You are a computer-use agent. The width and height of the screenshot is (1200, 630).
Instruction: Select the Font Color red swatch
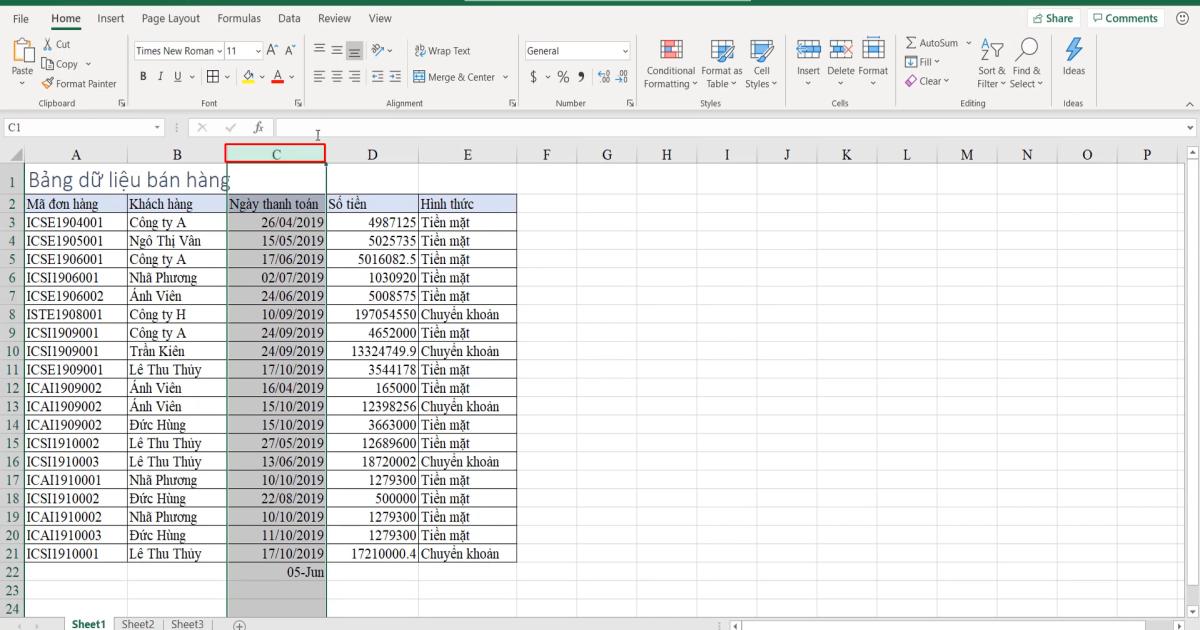pos(277,82)
